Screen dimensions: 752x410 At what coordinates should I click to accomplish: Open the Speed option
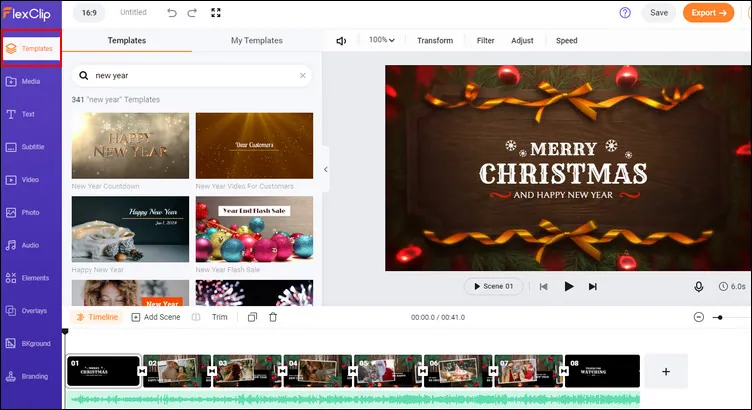[x=566, y=41]
